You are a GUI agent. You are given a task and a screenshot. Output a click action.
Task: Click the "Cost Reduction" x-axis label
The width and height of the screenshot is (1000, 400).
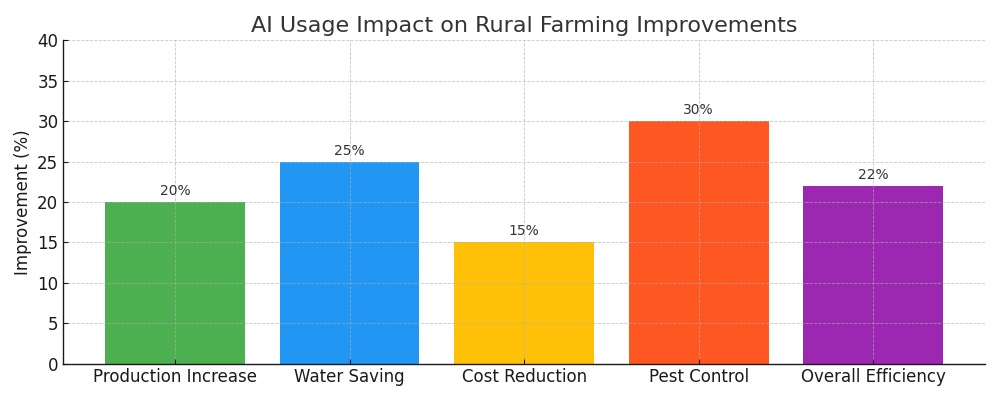524,377
